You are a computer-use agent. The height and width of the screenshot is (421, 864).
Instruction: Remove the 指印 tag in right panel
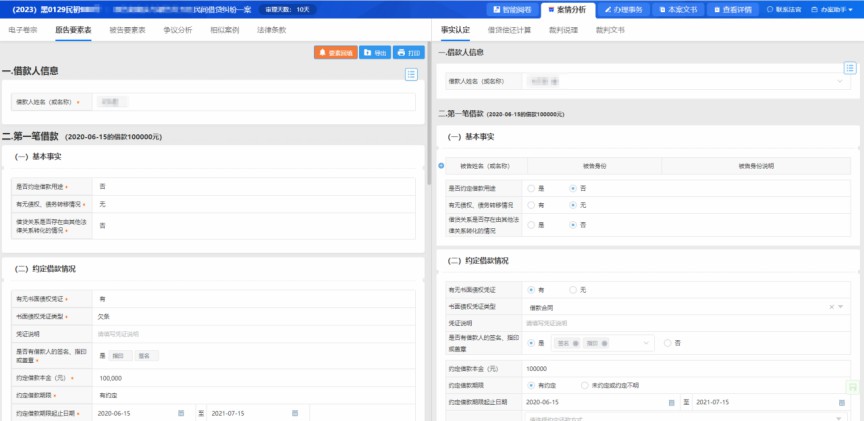[x=604, y=343]
